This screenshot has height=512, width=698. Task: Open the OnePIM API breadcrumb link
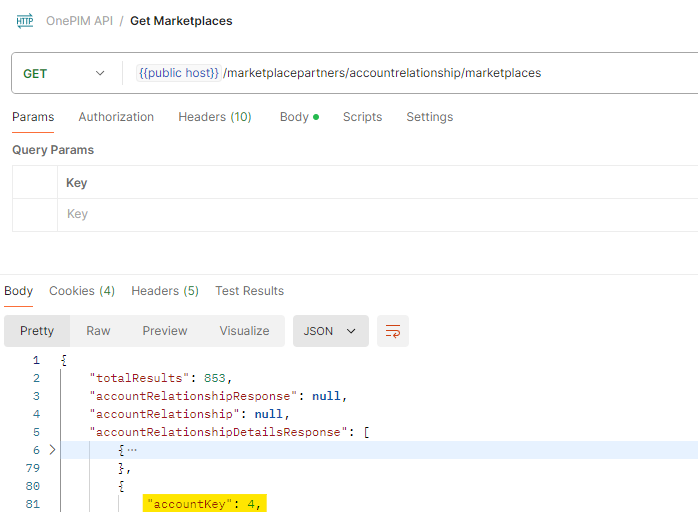click(x=79, y=21)
